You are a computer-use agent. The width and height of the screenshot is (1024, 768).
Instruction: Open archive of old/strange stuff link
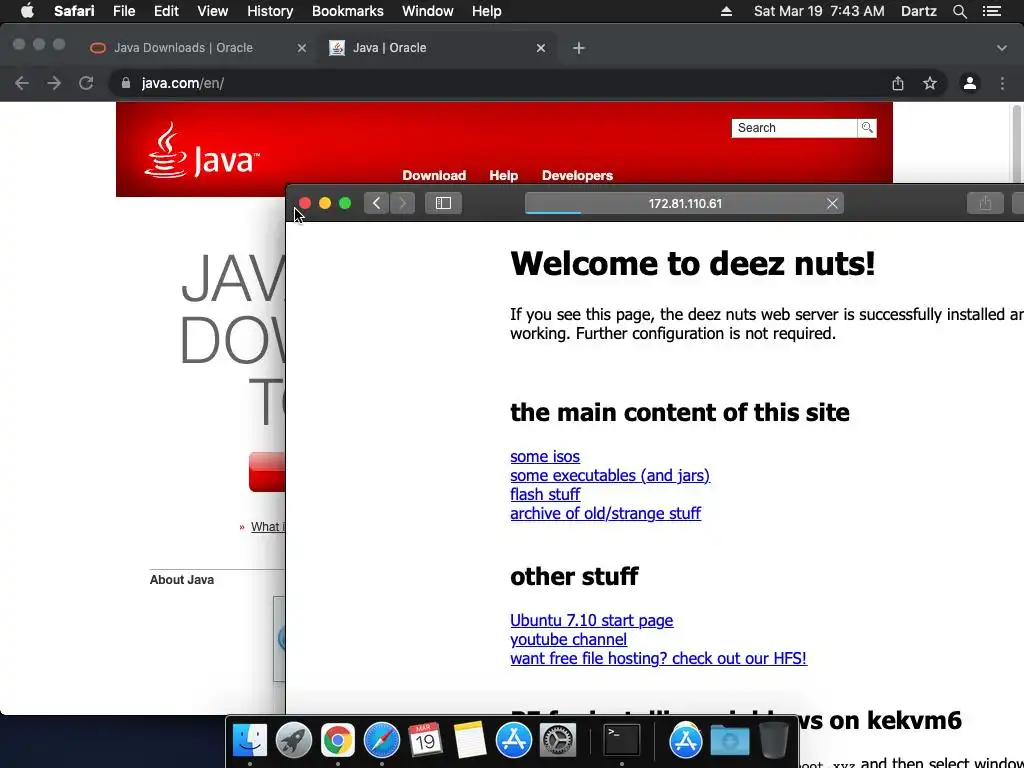pos(605,513)
